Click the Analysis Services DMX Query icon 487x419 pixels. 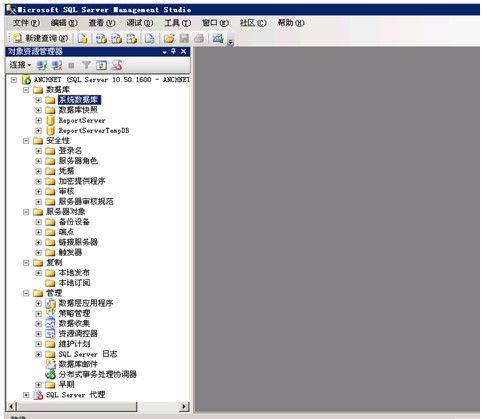[x=116, y=39]
